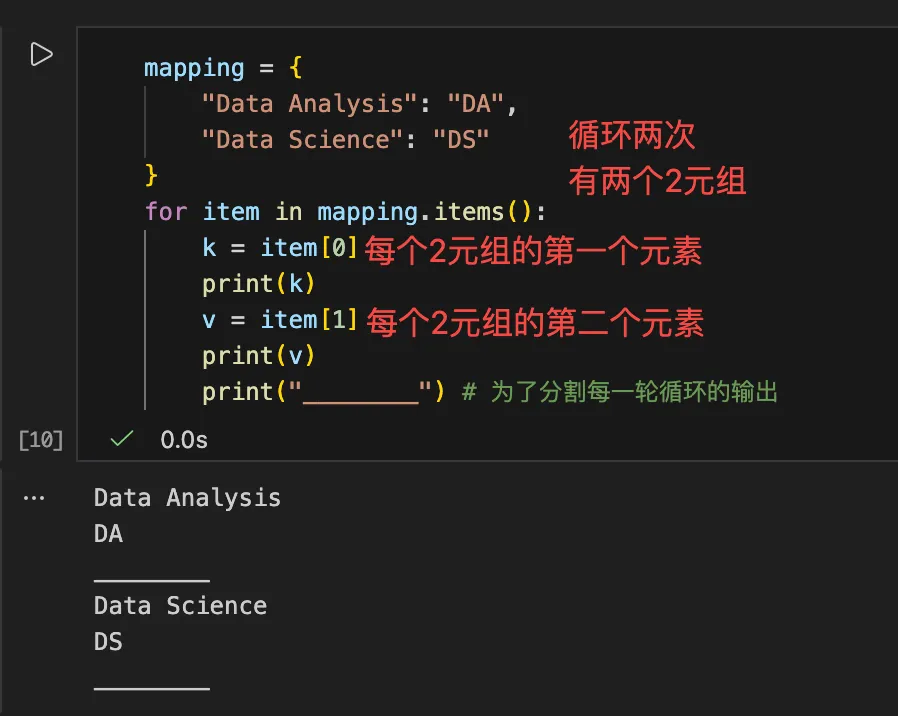Click the red 循环两次 annotation
The width and height of the screenshot is (898, 716).
631,135
